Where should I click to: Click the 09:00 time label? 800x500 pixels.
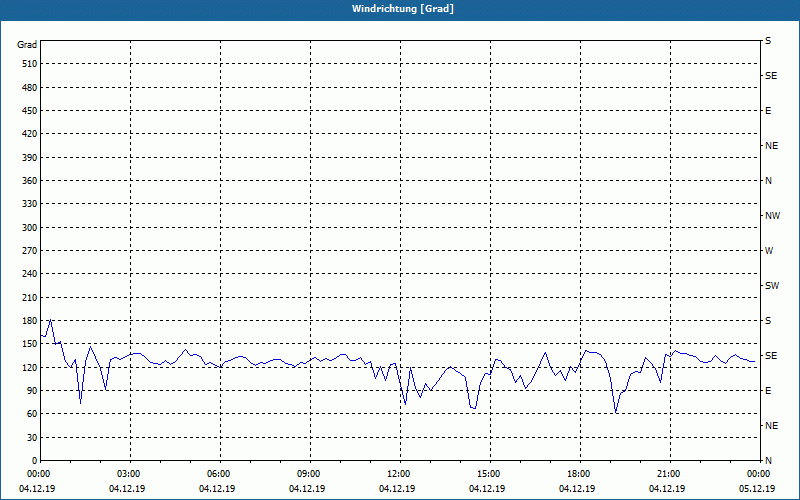coord(310,474)
